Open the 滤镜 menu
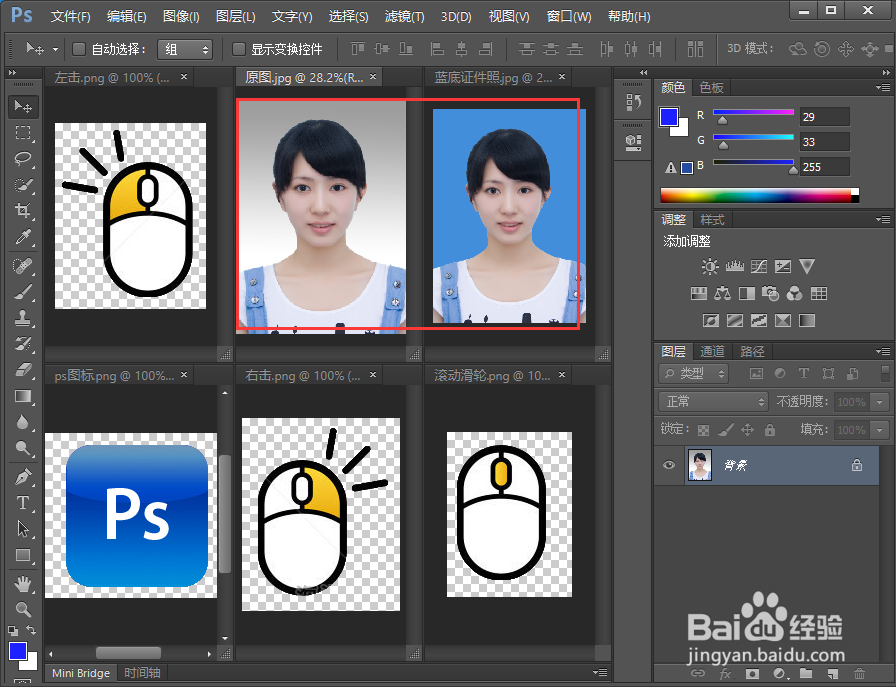896x687 pixels. [x=404, y=16]
